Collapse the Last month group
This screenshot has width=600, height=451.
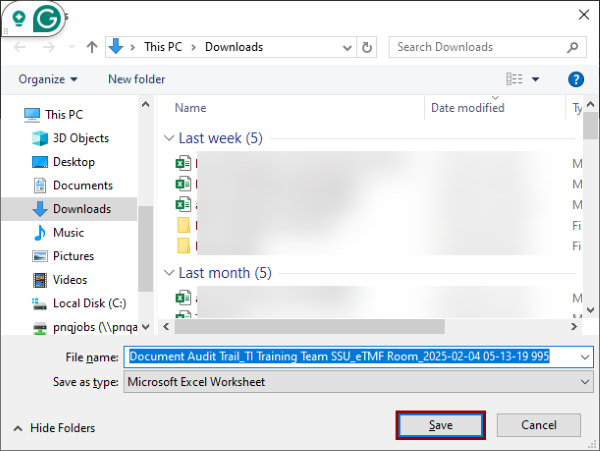(168, 273)
